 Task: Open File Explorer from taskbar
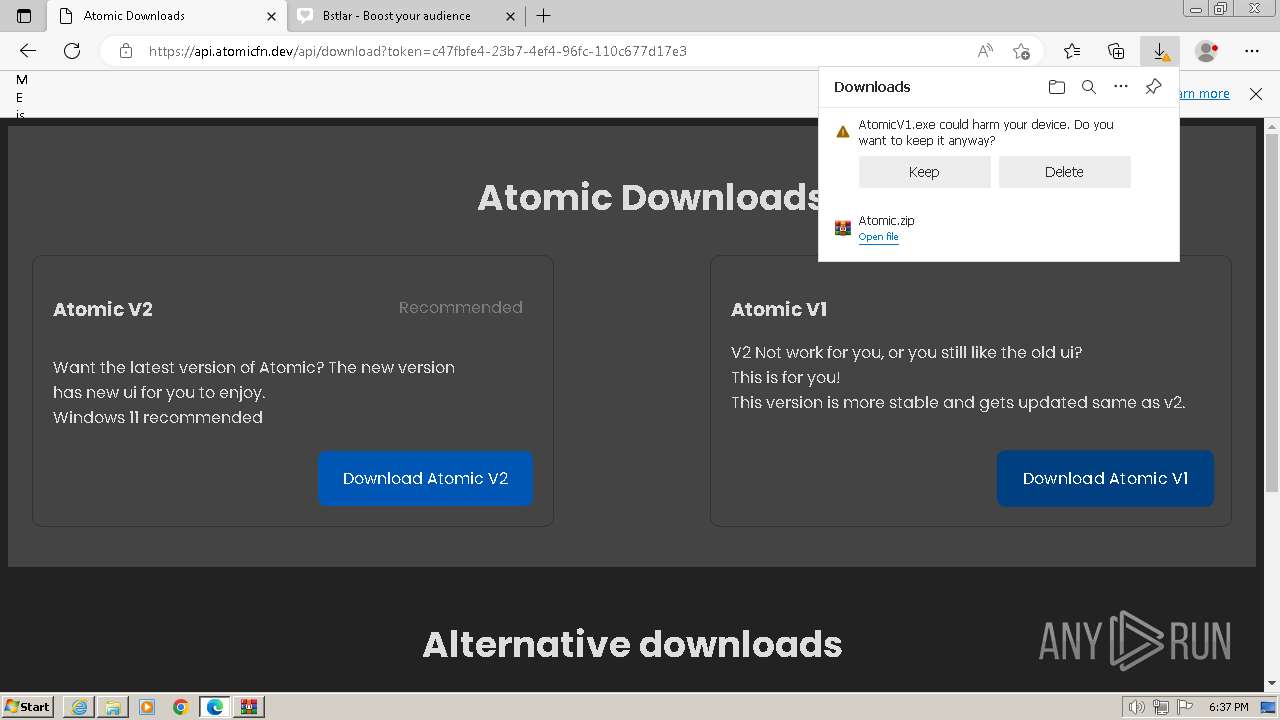[x=113, y=707]
